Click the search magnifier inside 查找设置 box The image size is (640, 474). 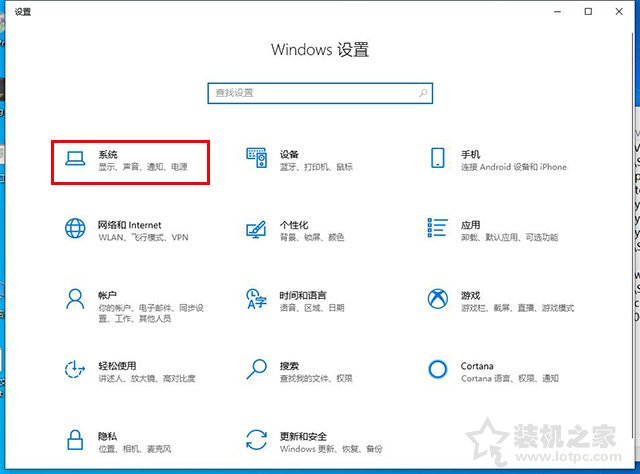(423, 93)
